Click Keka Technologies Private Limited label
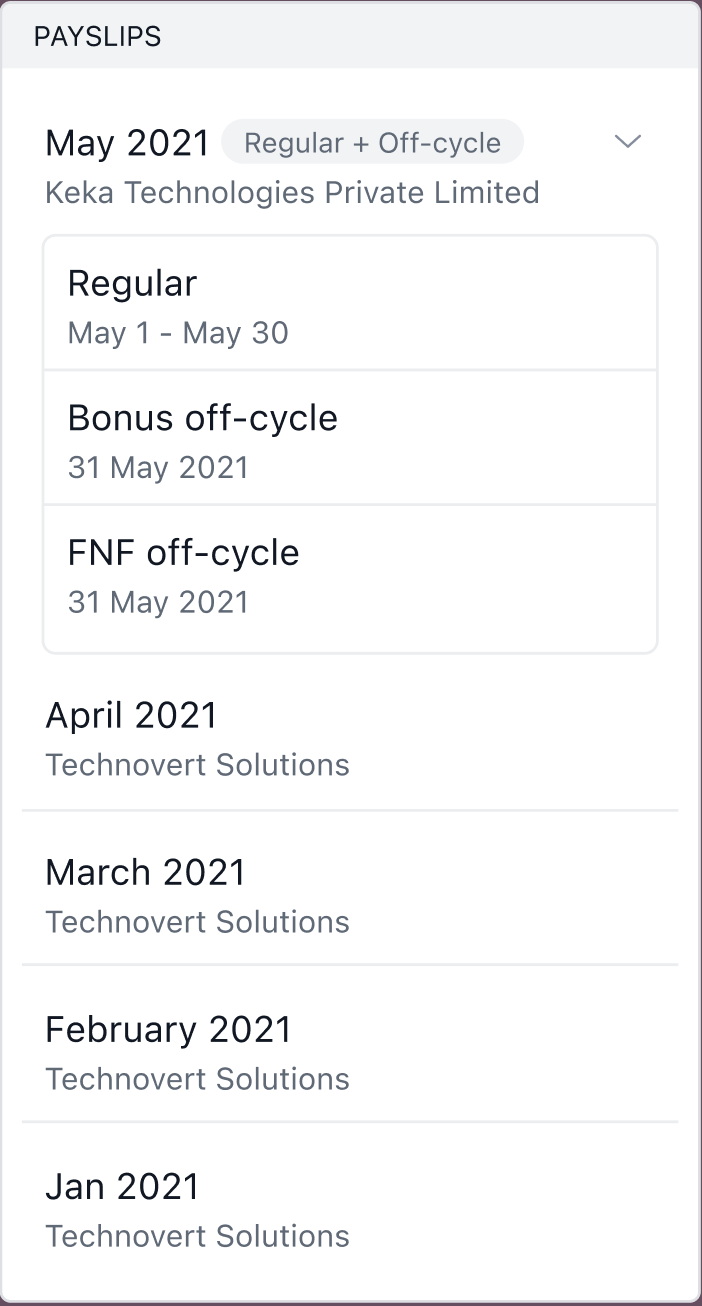 click(292, 192)
